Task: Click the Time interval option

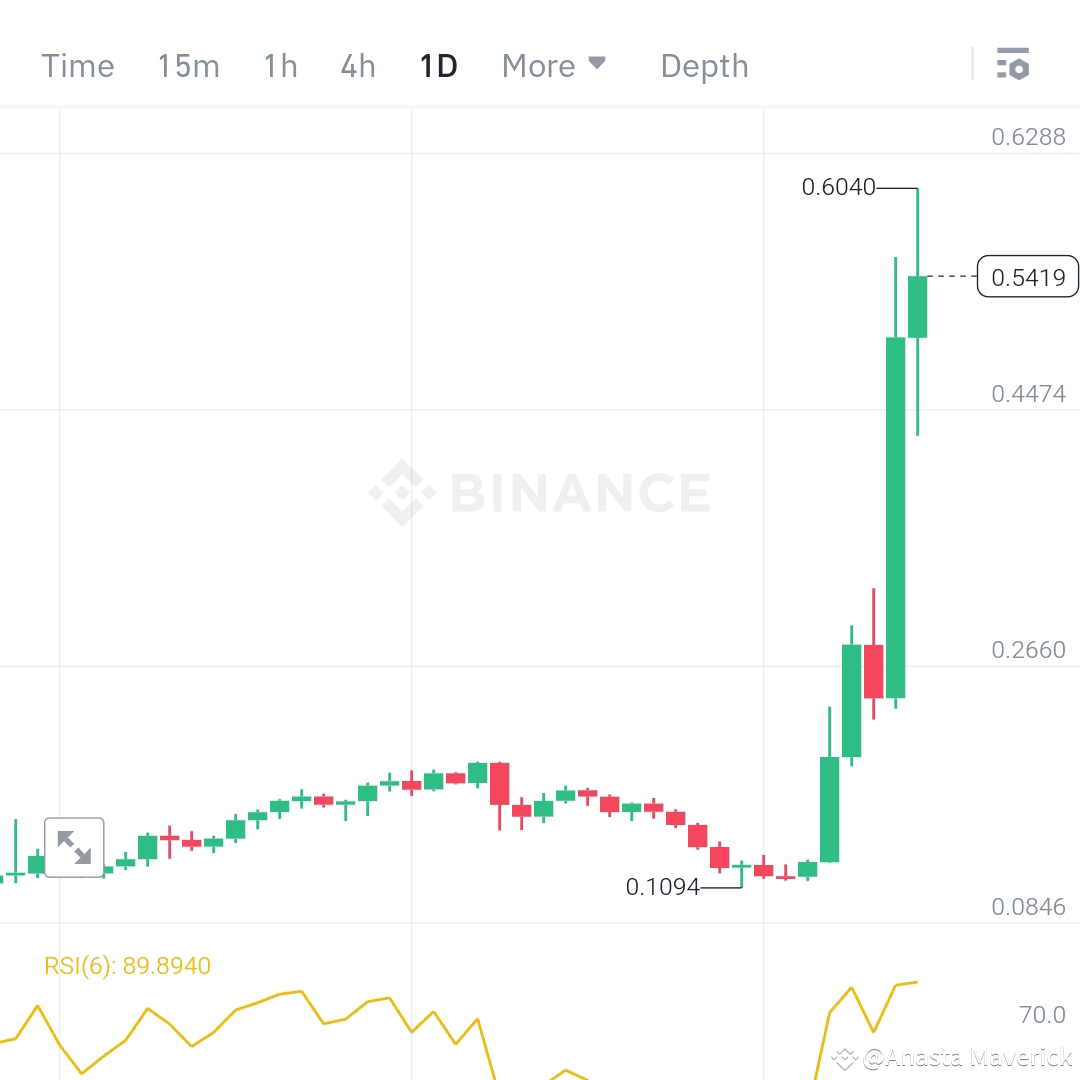Action: [77, 65]
